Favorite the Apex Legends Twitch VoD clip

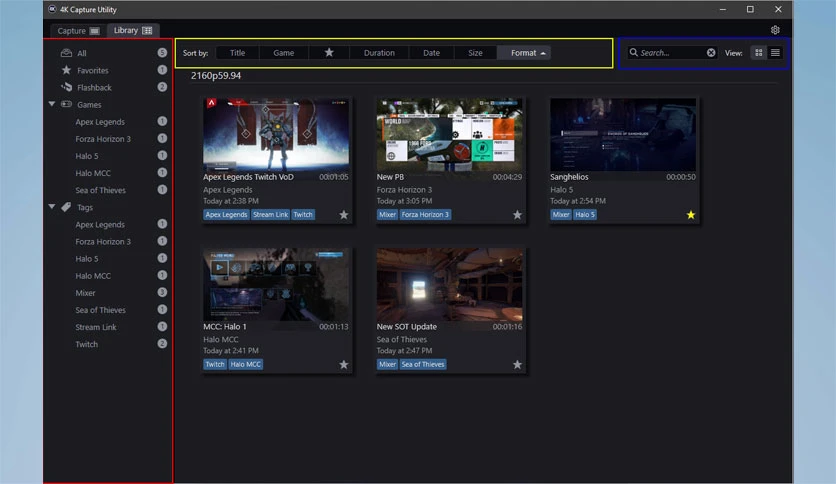point(343,215)
